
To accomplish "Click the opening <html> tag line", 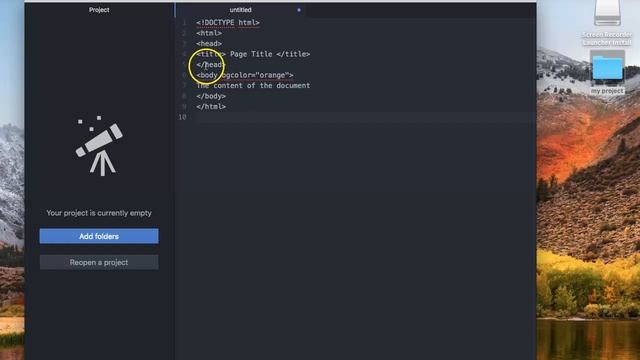I will (x=209, y=33).
